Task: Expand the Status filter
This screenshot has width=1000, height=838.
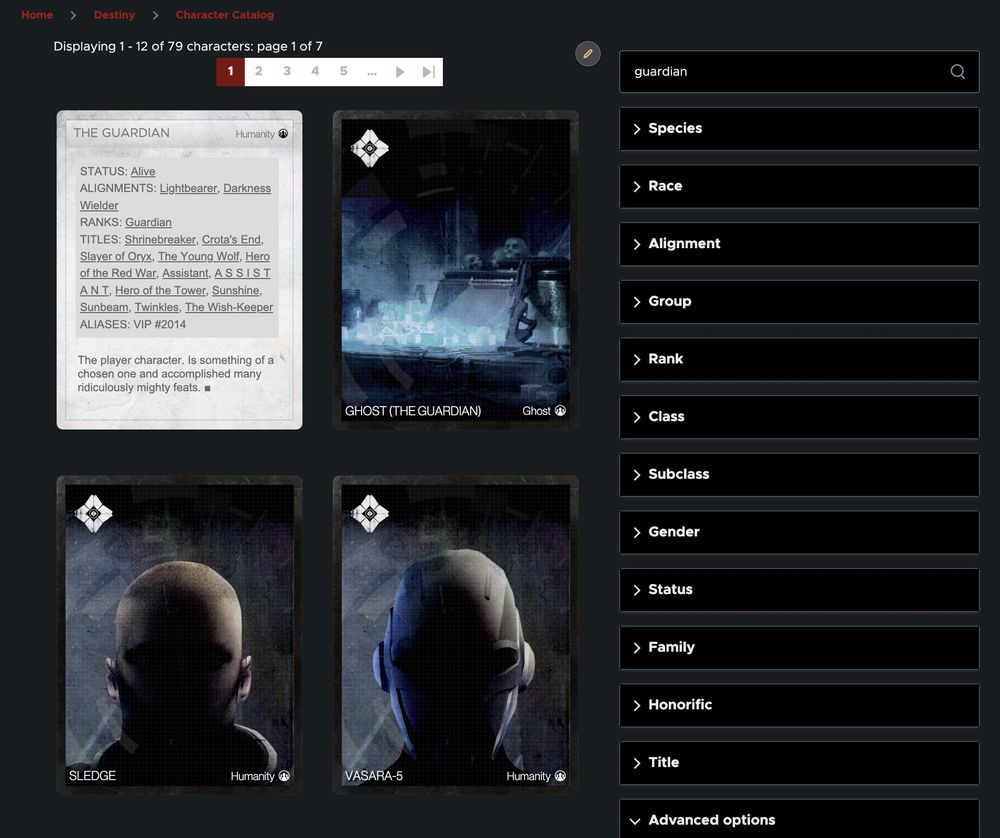Action: (799, 590)
